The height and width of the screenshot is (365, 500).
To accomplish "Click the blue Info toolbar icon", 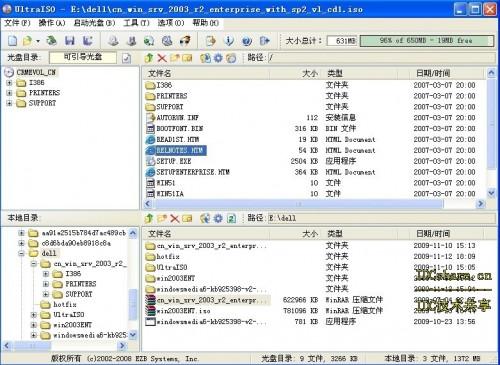I will [229, 41].
